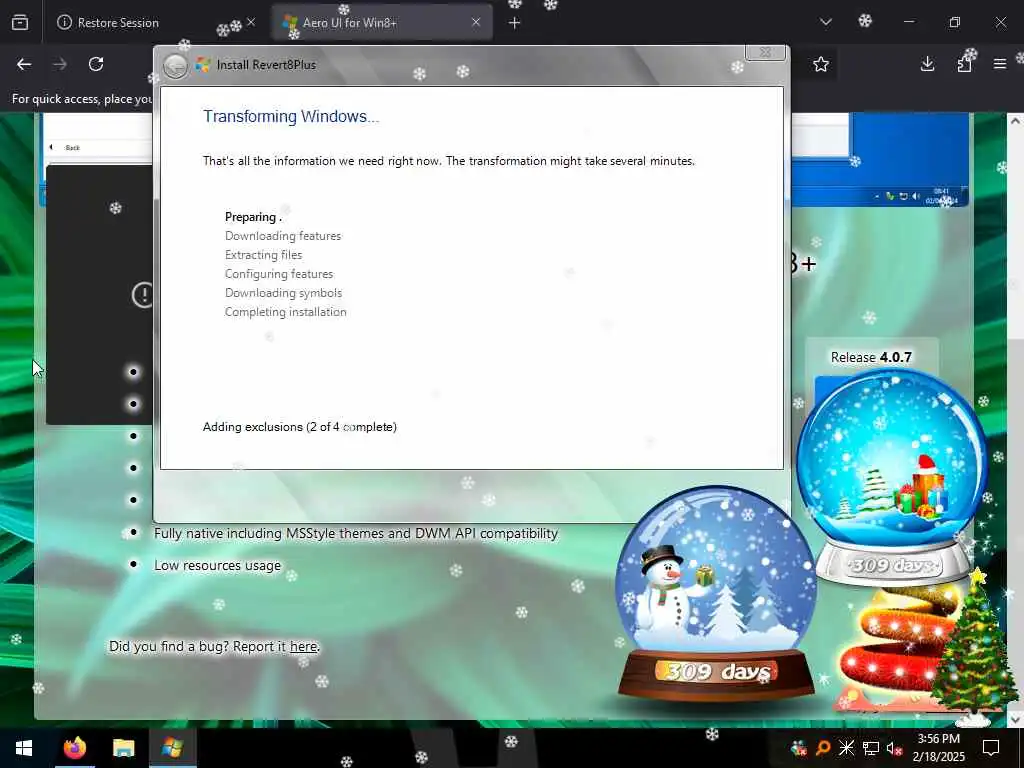
Task: Click the 'Low resources usage' bullet text
Action: point(217,566)
